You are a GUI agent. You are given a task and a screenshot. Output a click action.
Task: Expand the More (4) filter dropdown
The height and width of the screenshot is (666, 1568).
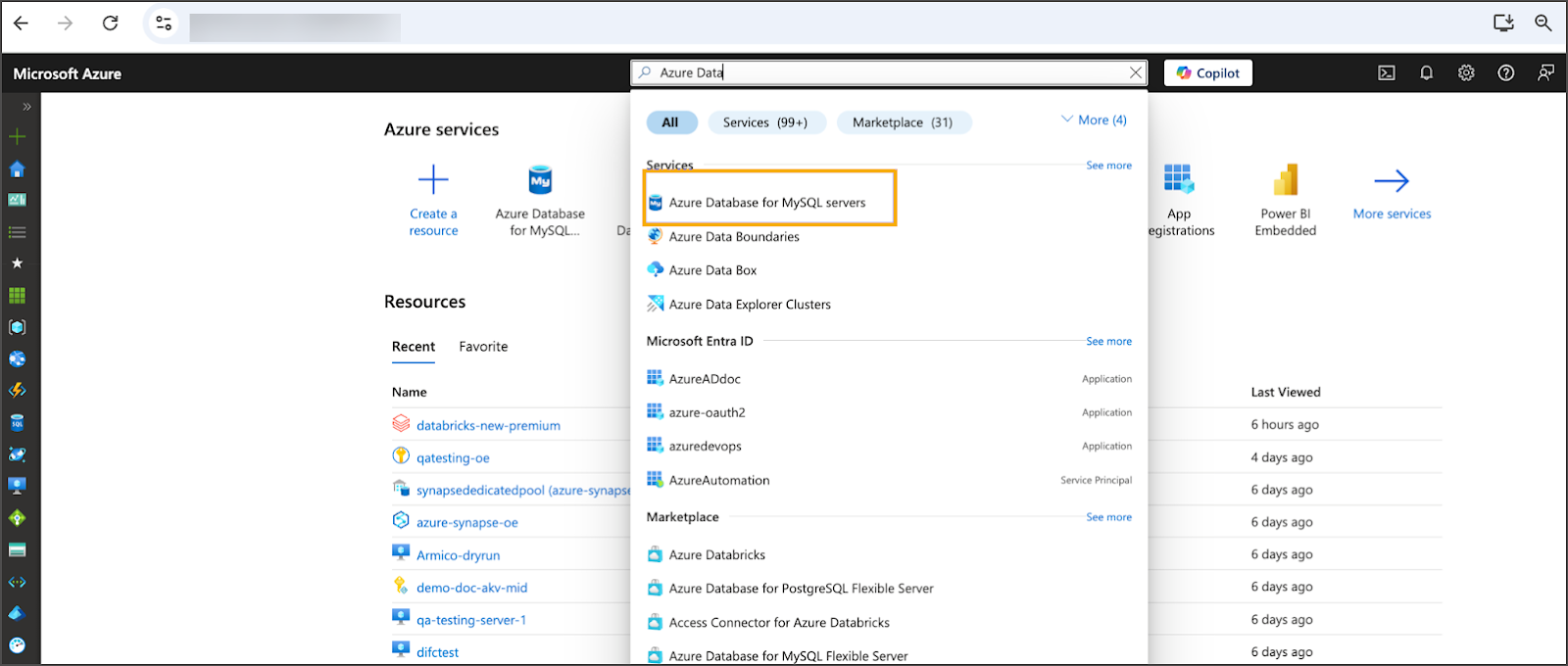[x=1094, y=120]
